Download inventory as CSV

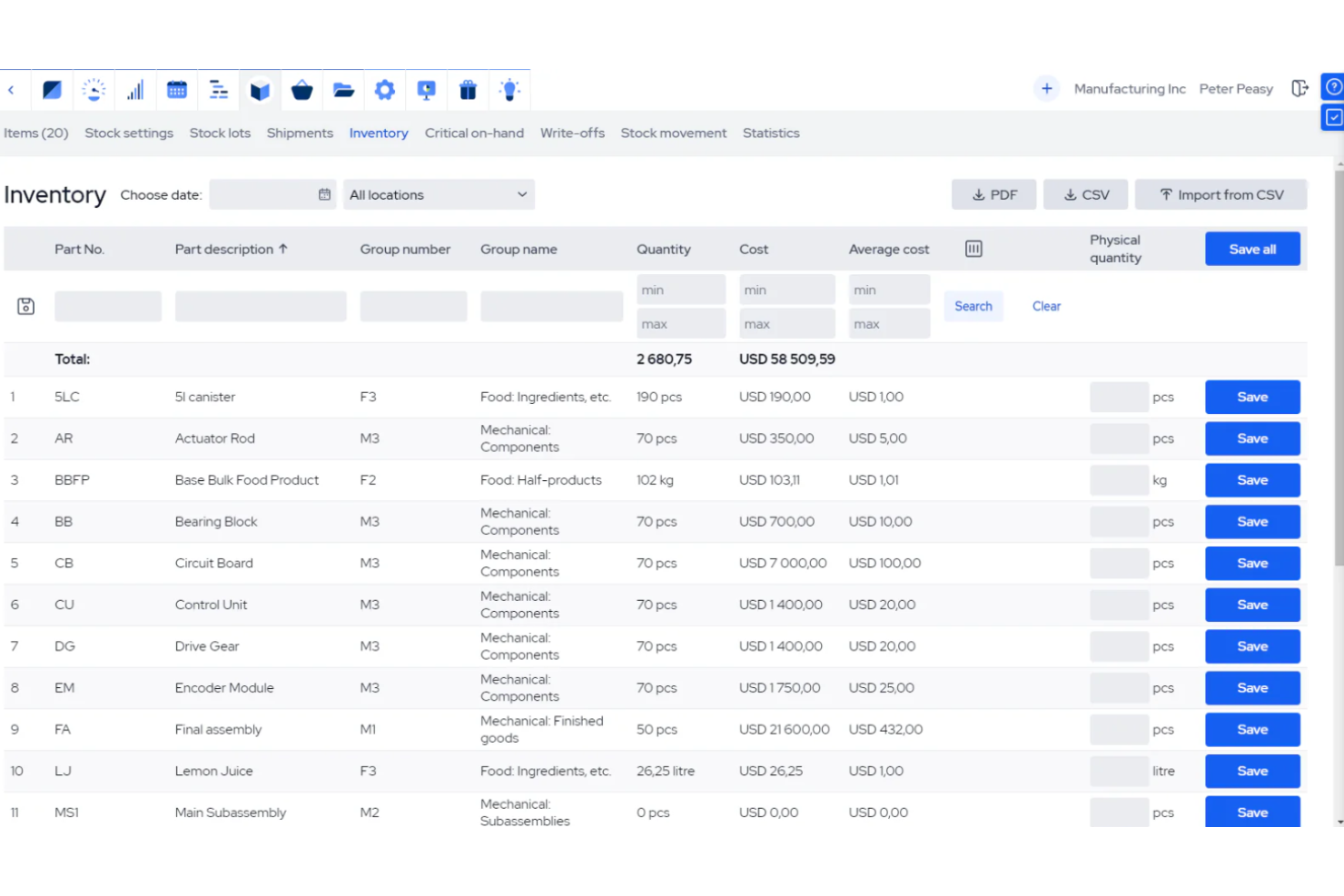(x=1086, y=194)
